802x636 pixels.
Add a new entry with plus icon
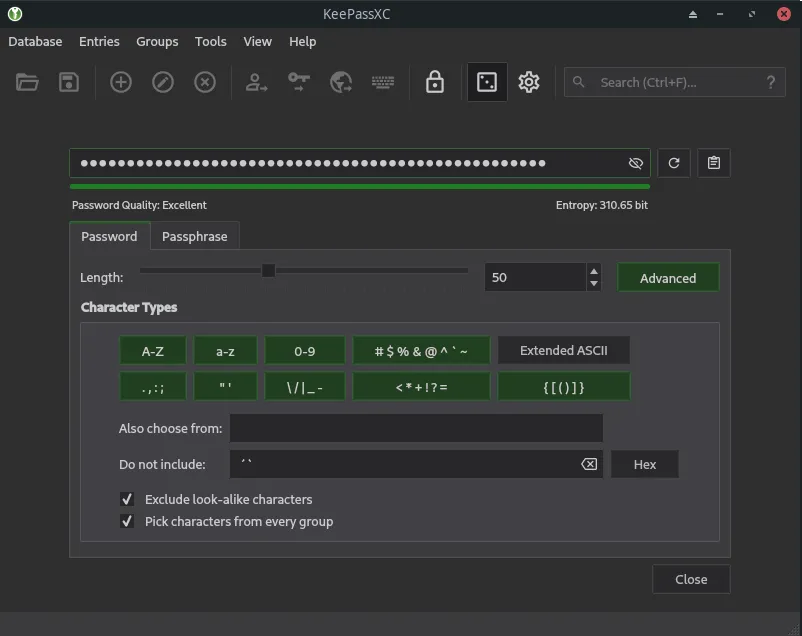click(121, 82)
